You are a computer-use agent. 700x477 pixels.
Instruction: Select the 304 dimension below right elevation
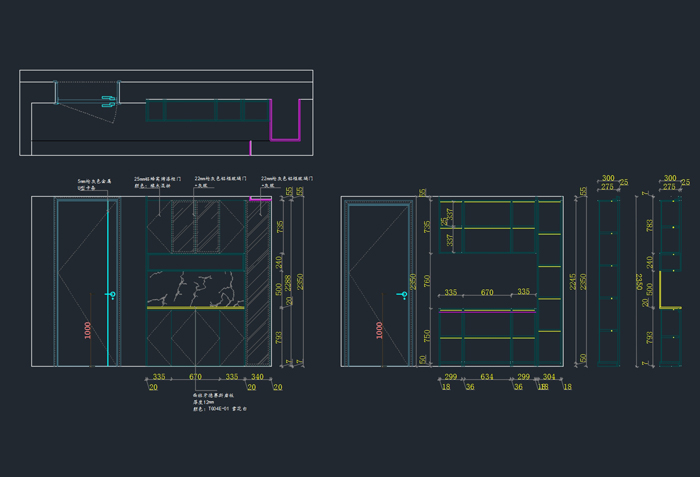(x=549, y=377)
